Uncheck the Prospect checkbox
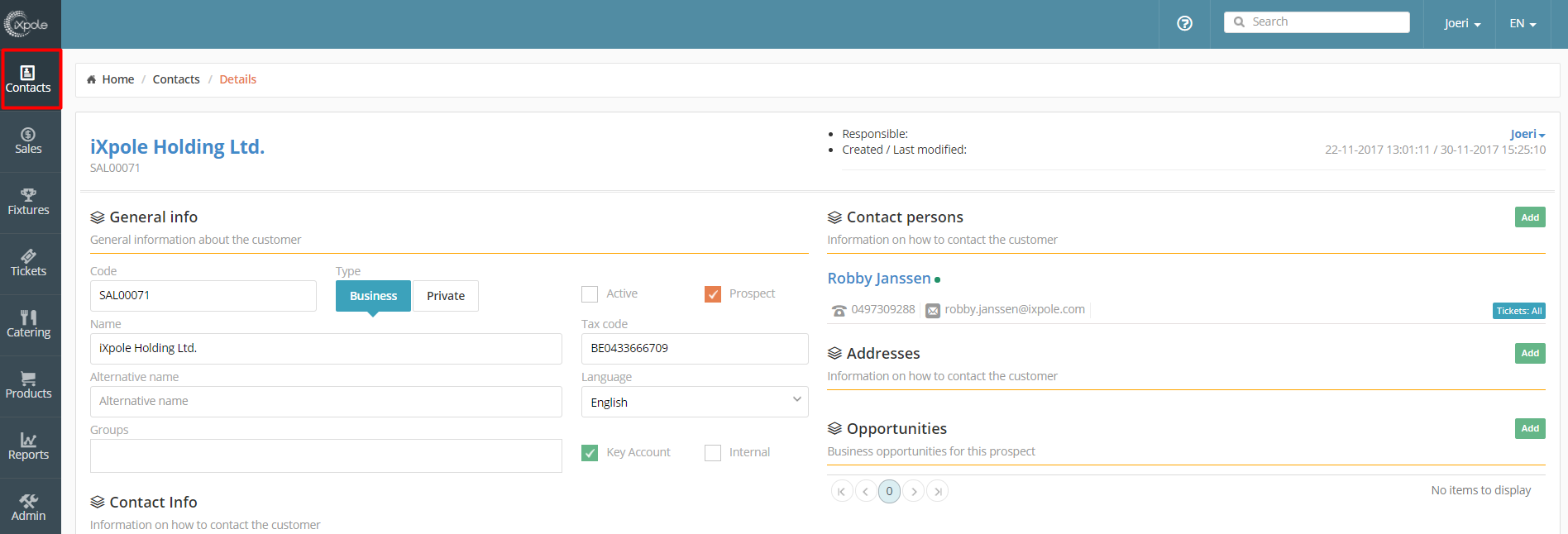Screen dimensions: 1568x534 pos(713,294)
